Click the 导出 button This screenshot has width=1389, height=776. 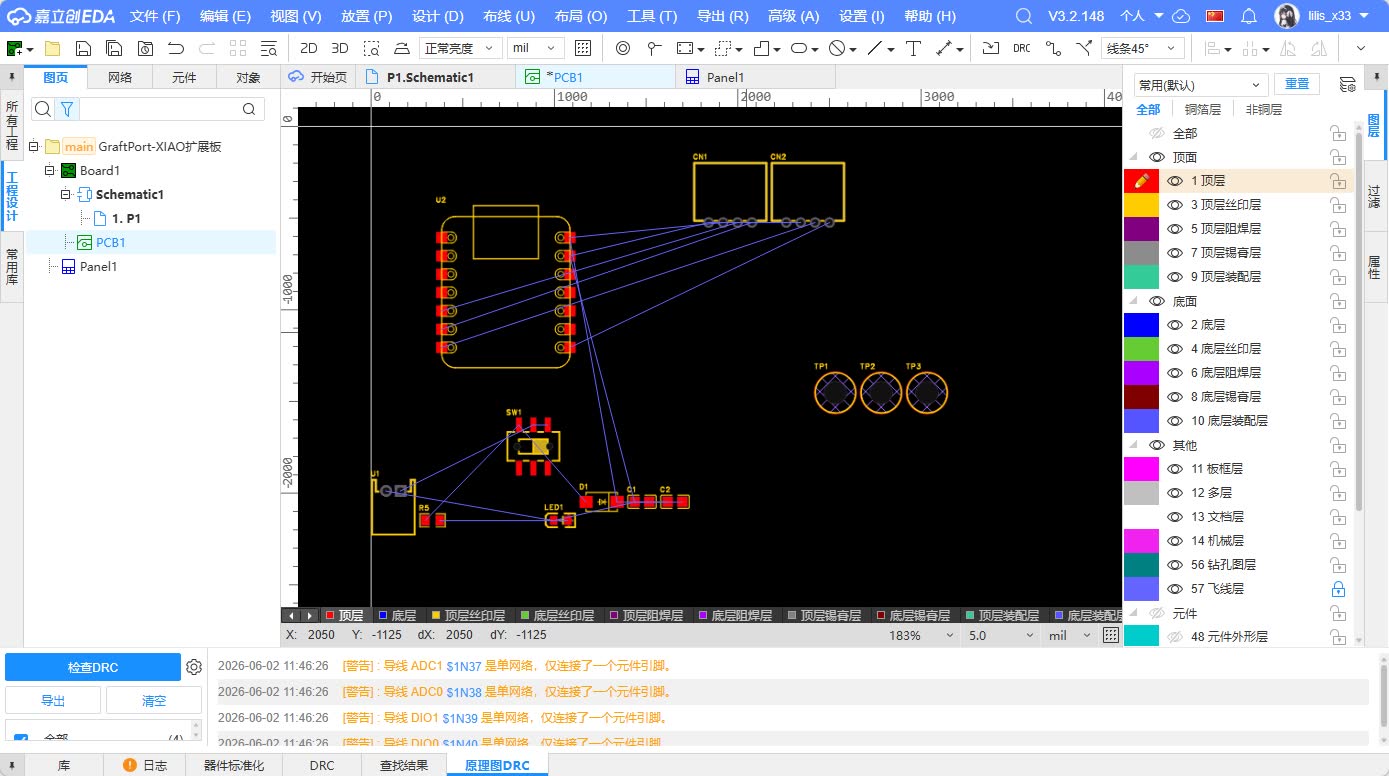pos(53,700)
